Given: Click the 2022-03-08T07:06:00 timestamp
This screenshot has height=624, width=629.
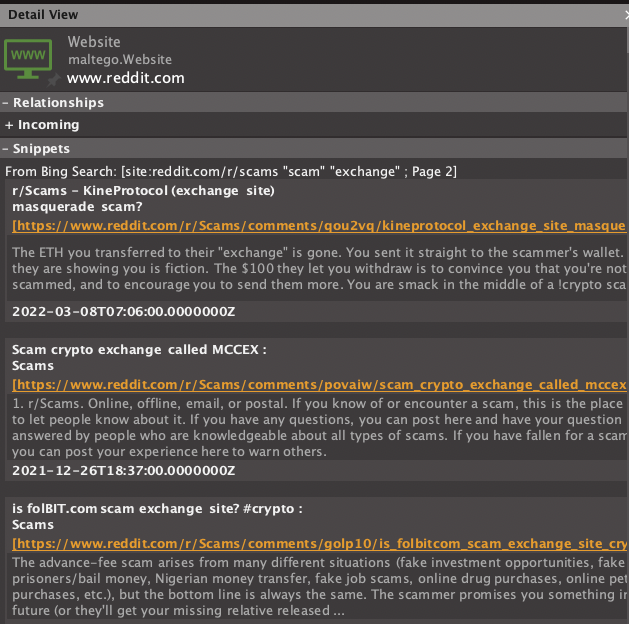Looking at the screenshot, I should pos(124,312).
